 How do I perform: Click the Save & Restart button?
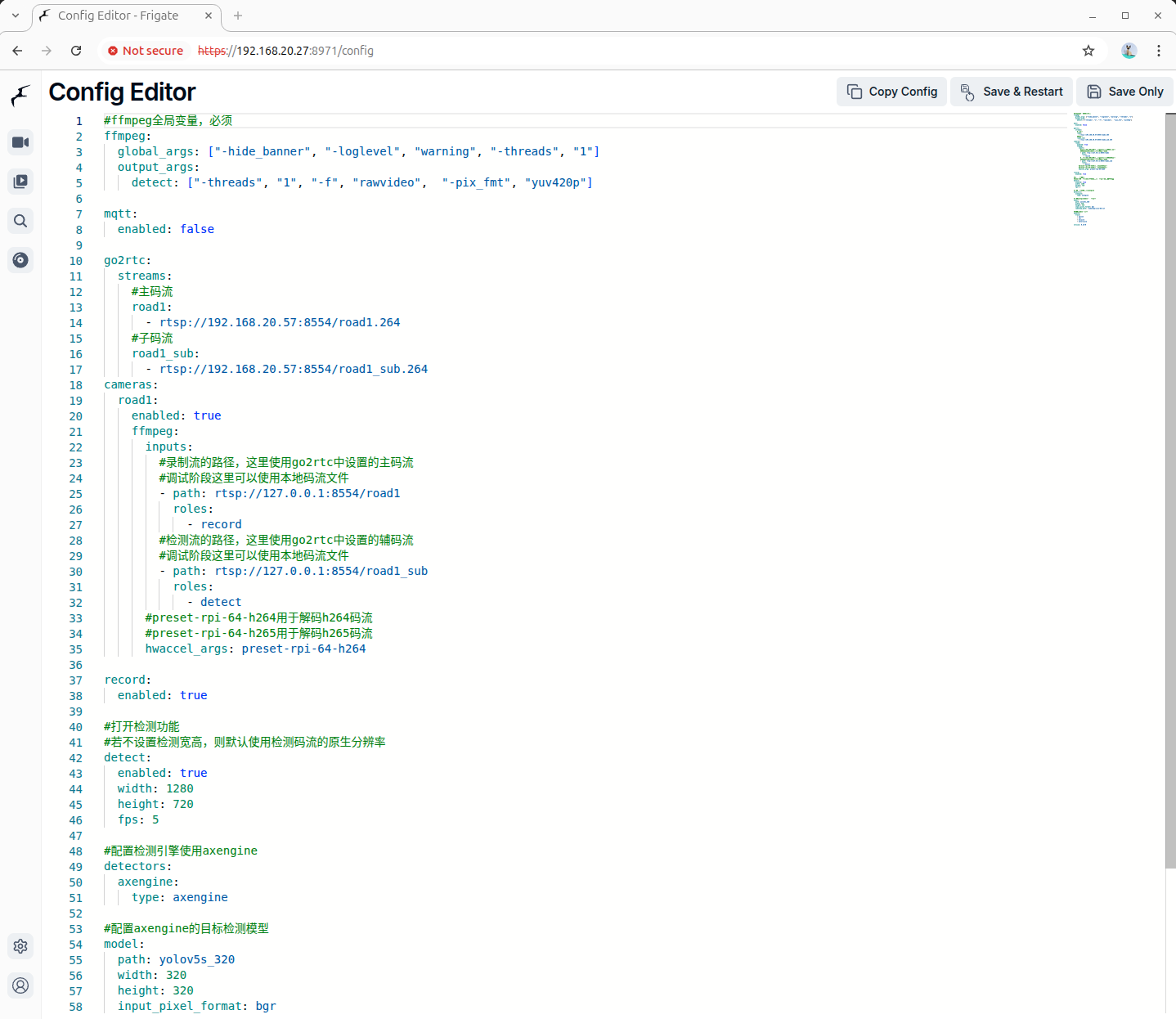(x=1012, y=92)
